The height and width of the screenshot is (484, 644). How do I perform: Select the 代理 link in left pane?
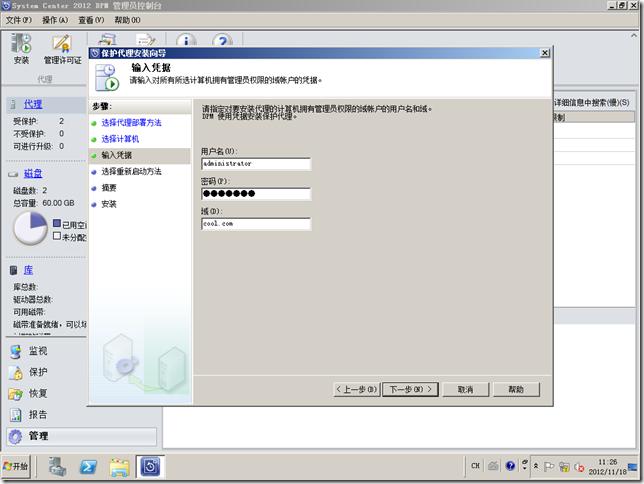33,104
